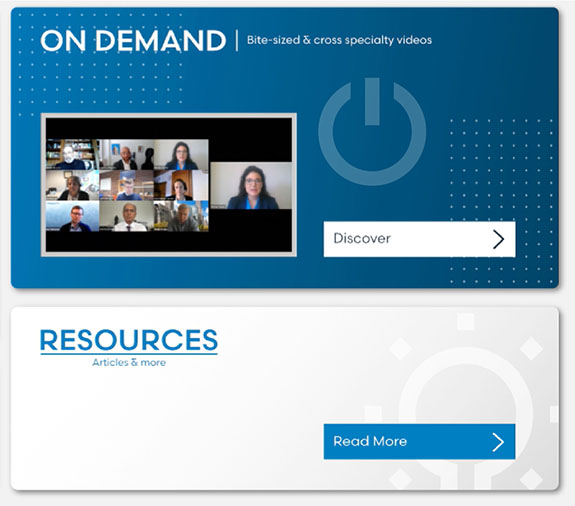Click the ON DEMAND heading
The image size is (575, 506).
tap(133, 40)
